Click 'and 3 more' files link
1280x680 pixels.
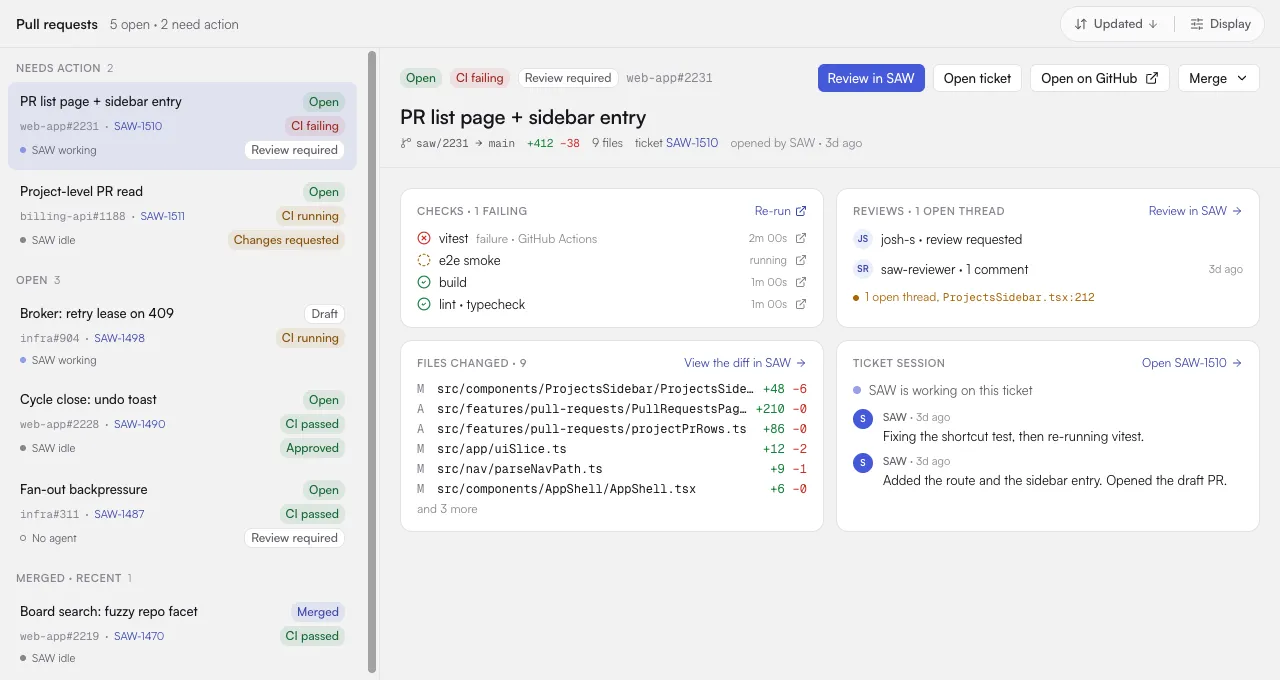tap(447, 509)
